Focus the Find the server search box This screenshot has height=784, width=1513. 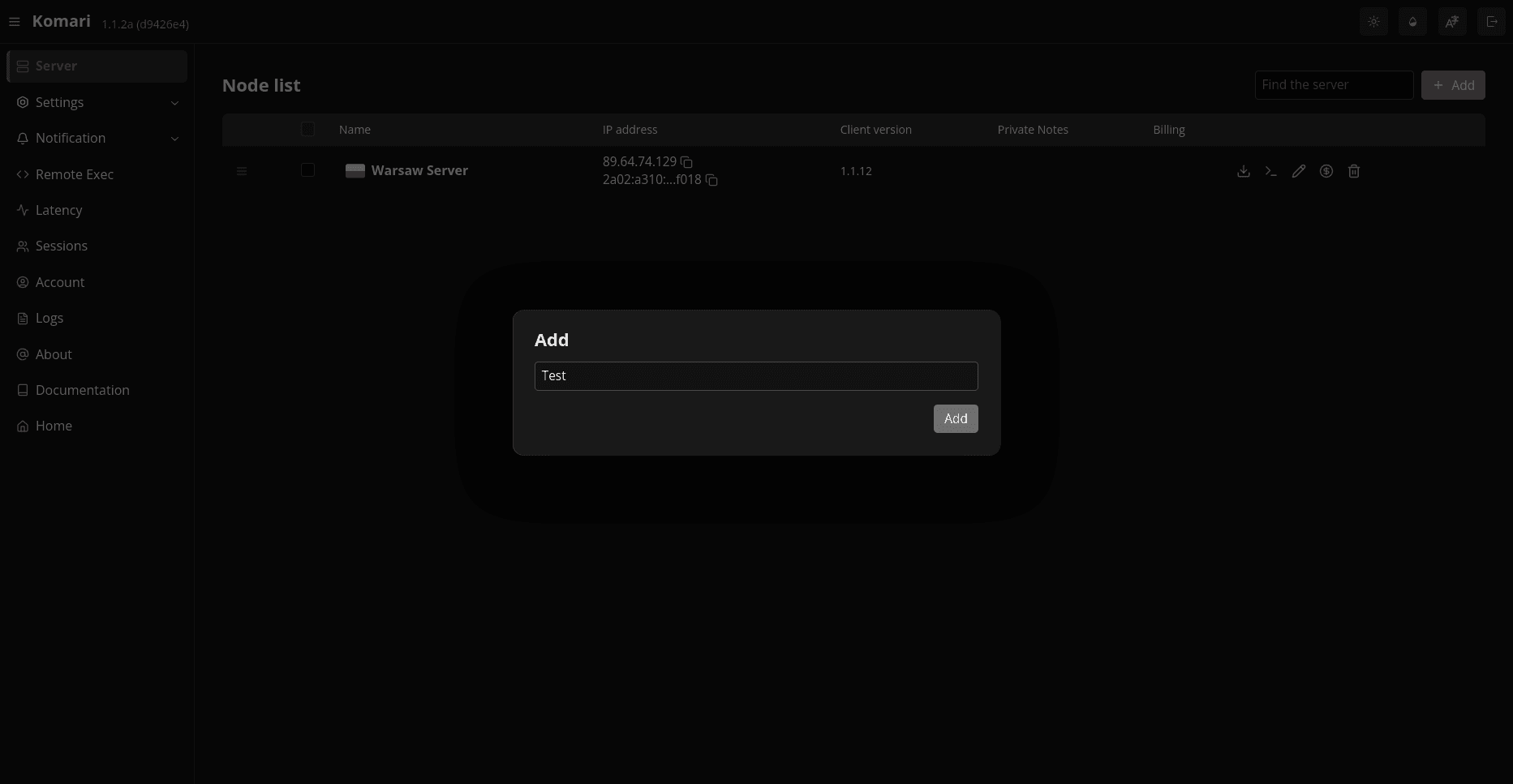(1333, 85)
